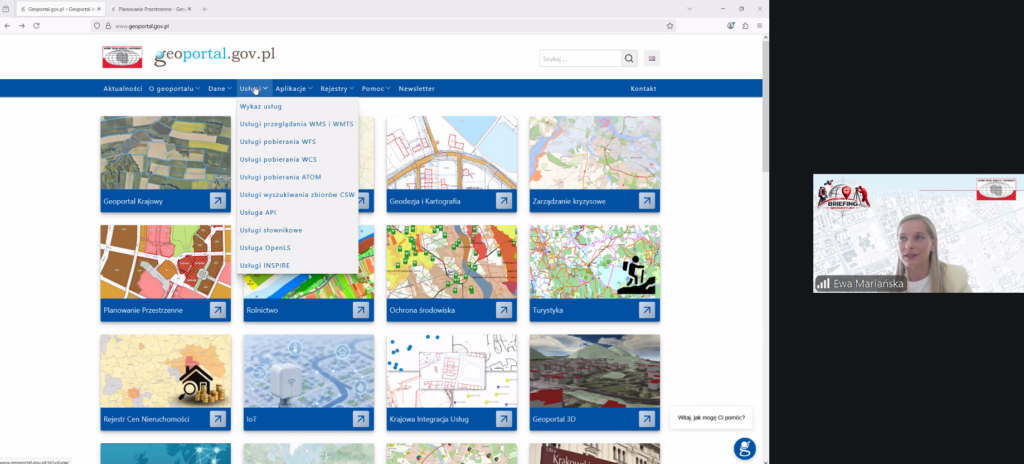The width and height of the screenshot is (1024, 464).
Task: Reload the page with refresh icon
Action: click(37, 25)
